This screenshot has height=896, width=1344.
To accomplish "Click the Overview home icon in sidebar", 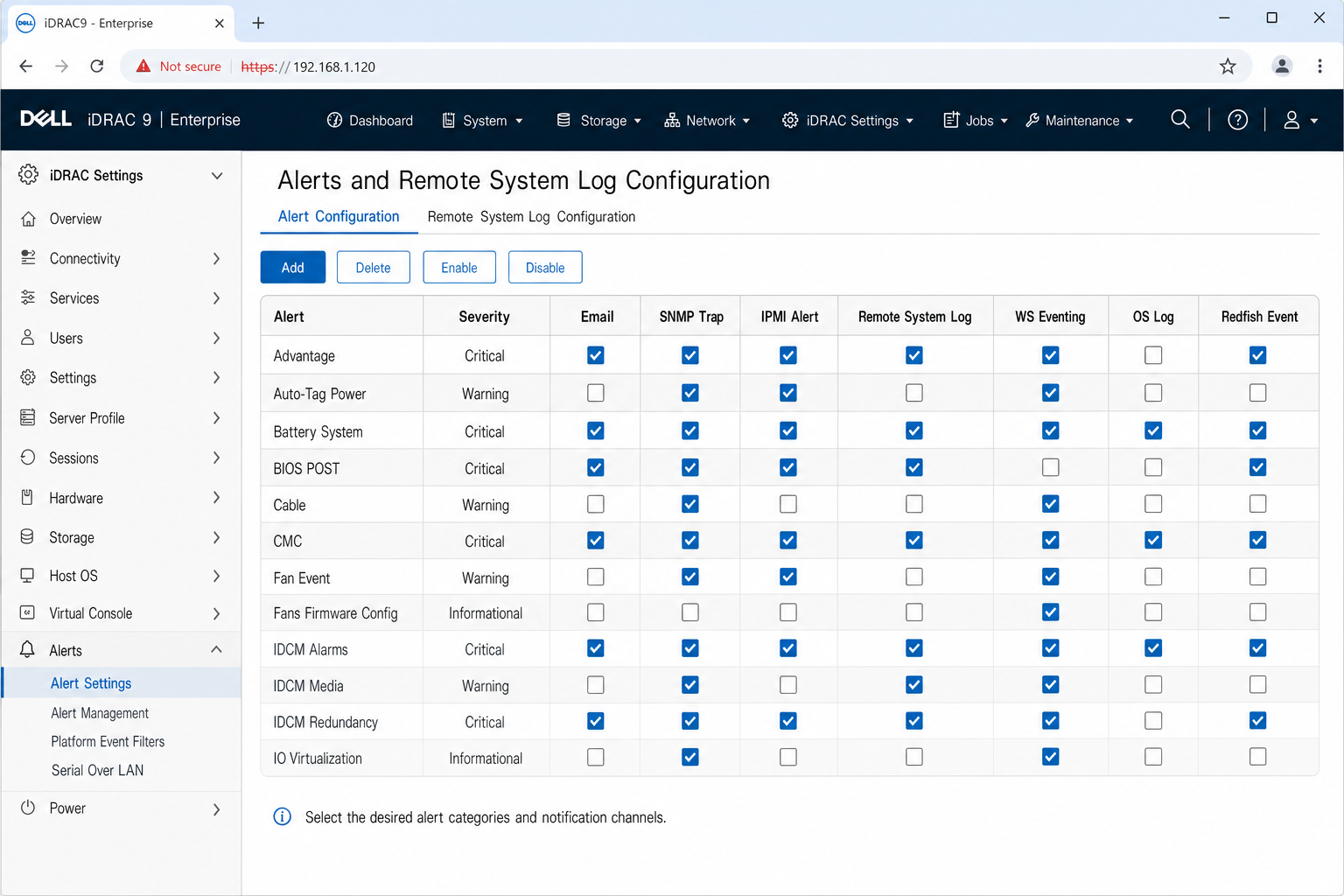I will (28, 218).
